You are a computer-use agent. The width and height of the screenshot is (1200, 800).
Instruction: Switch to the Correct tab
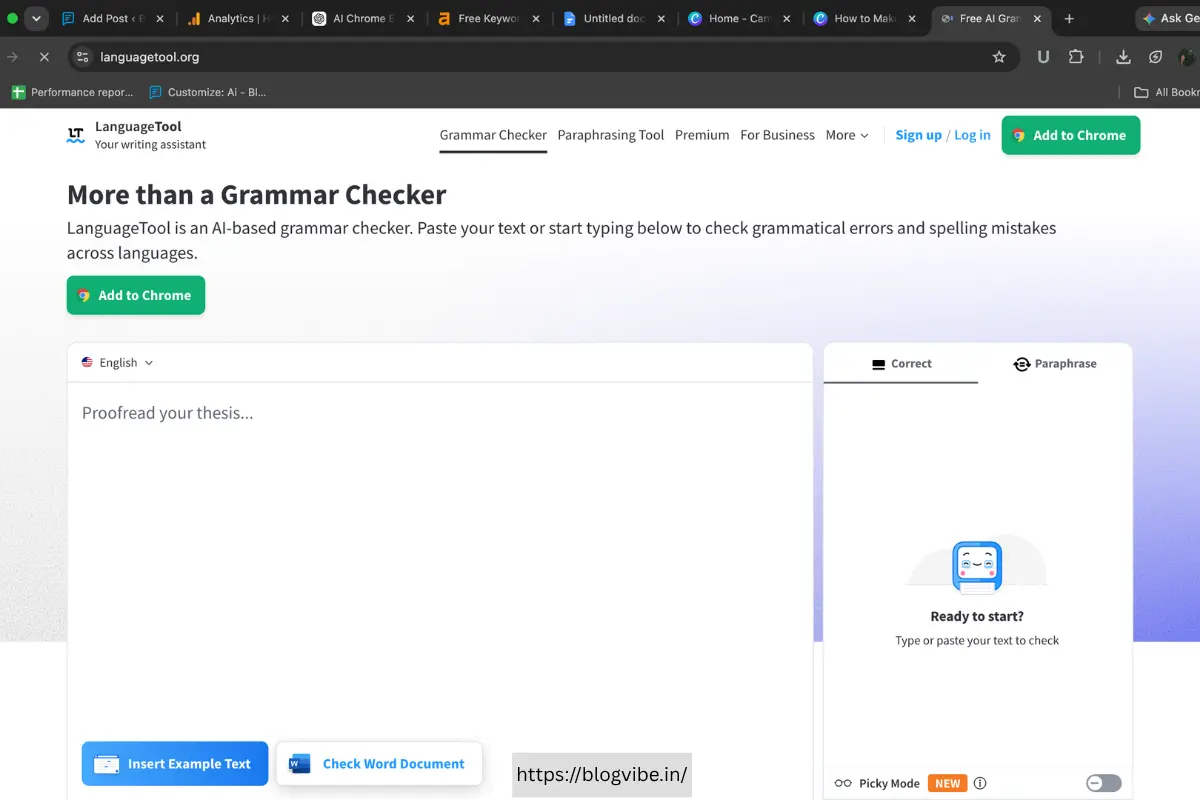tap(901, 364)
